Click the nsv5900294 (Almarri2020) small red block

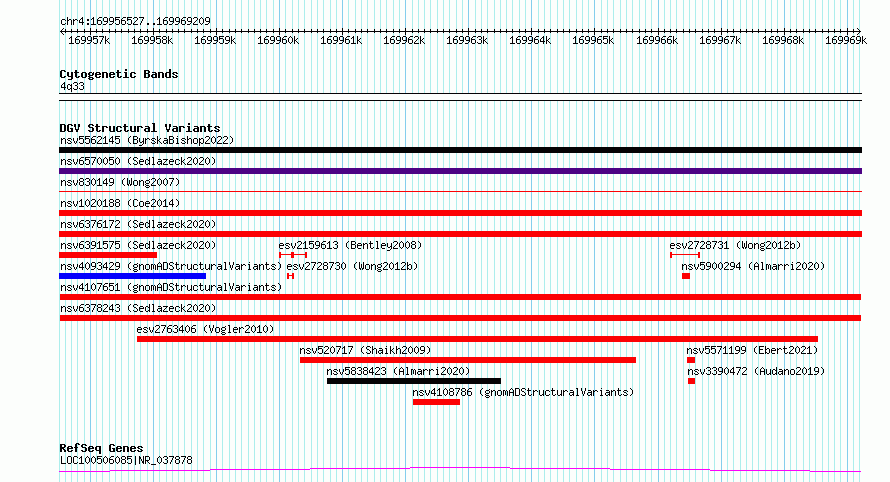(686, 276)
